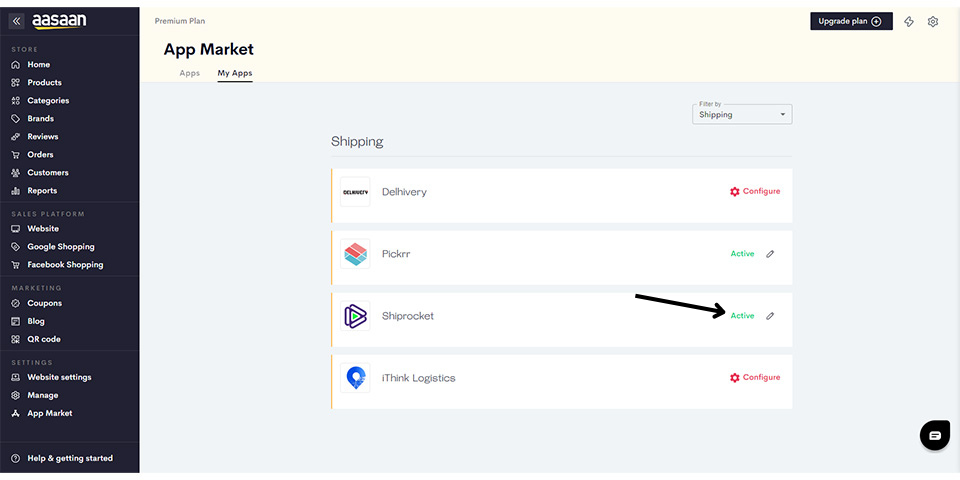Open Help & getting started
This screenshot has height=480, width=960.
click(69, 458)
